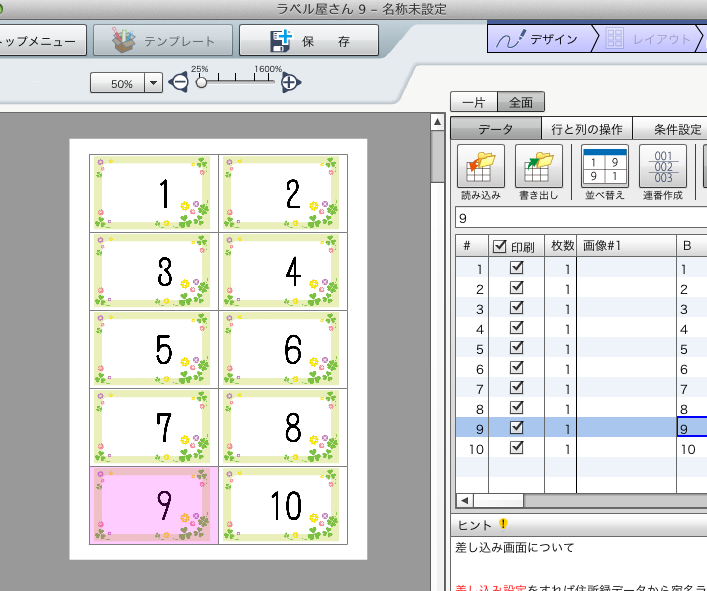Switch to 条件設定 tab
Image resolution: width=707 pixels, height=591 pixels.
[675, 128]
